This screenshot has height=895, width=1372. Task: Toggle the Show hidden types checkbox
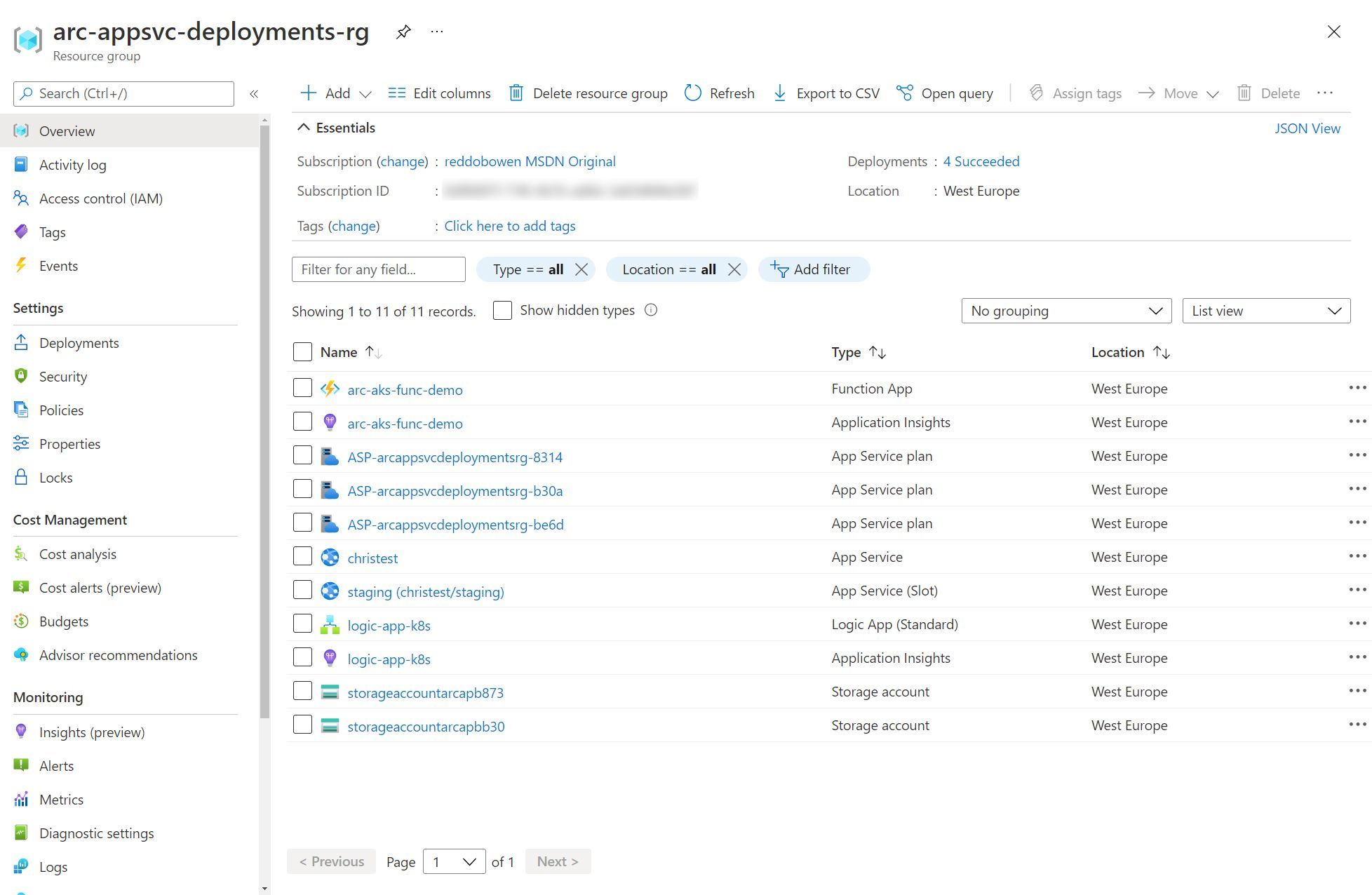500,310
